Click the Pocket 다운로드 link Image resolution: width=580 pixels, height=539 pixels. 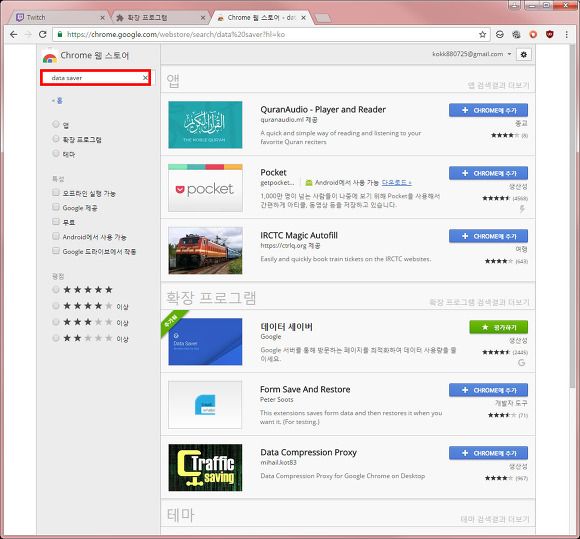point(396,183)
